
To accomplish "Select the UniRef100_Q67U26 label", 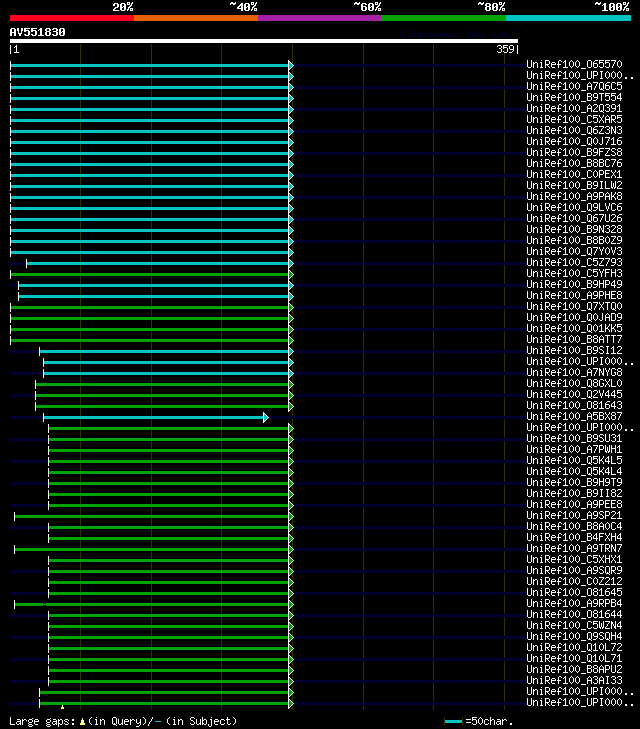I will point(574,219).
